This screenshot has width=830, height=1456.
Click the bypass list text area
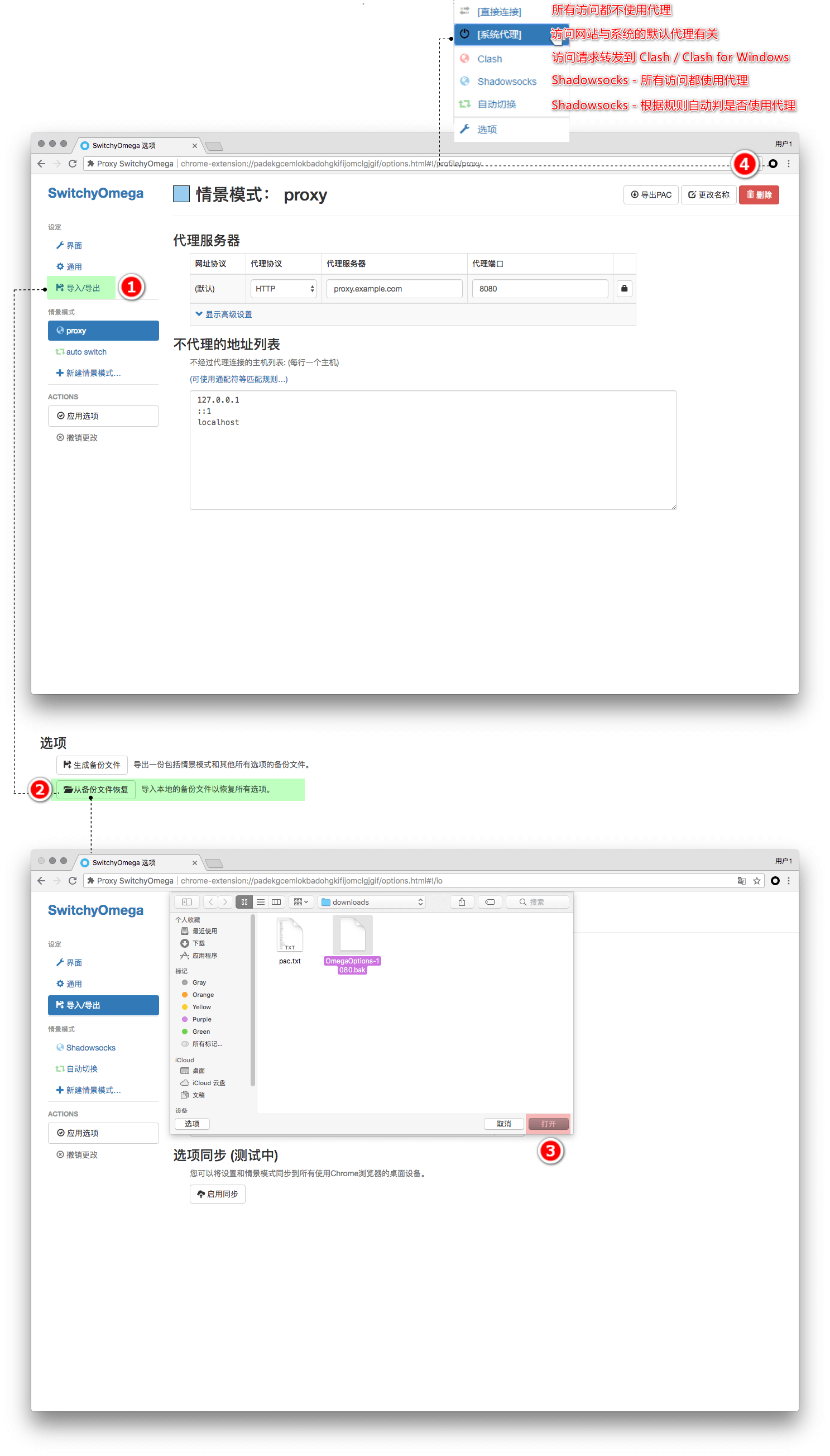coord(433,450)
